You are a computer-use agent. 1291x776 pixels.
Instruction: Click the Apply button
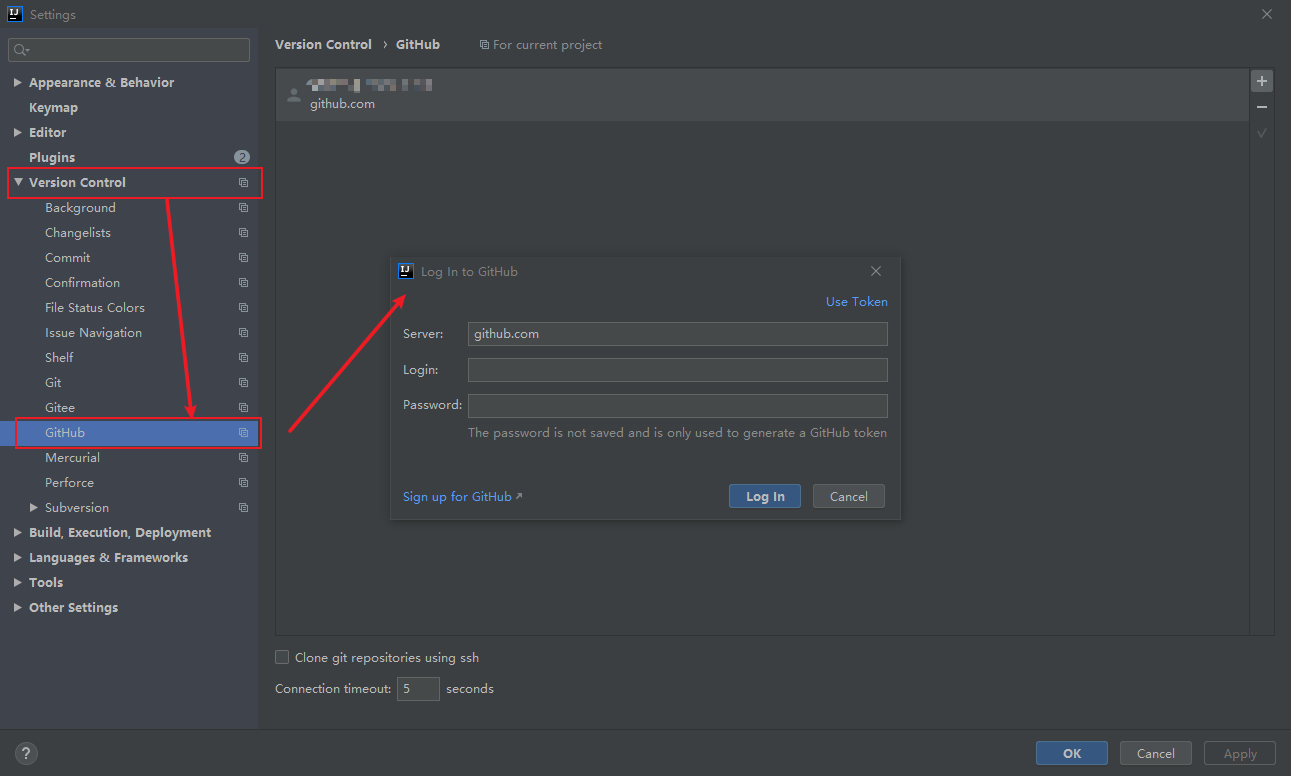point(1240,754)
